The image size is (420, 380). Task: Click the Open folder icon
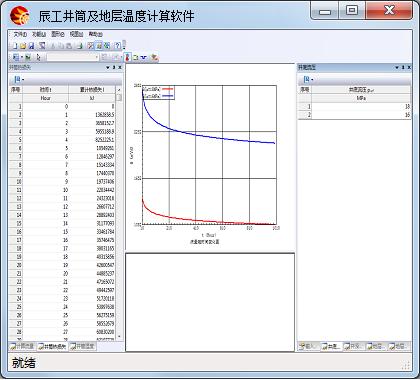(23, 46)
